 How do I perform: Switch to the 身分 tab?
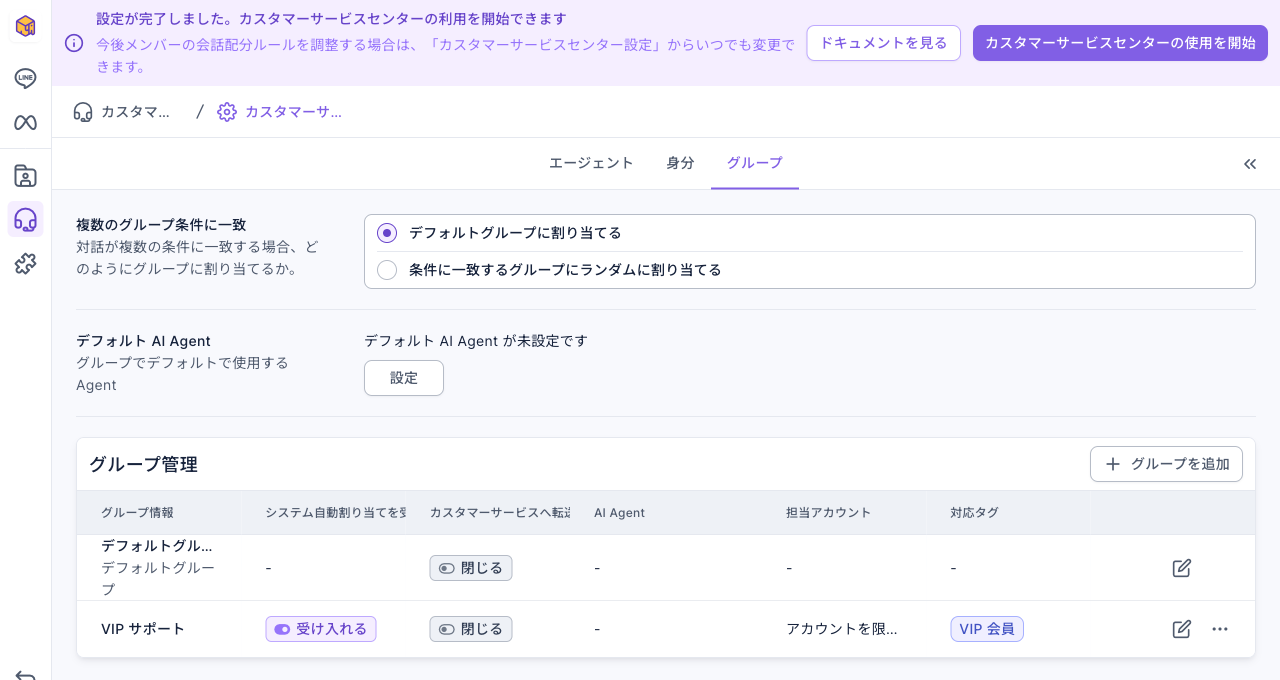tap(680, 163)
